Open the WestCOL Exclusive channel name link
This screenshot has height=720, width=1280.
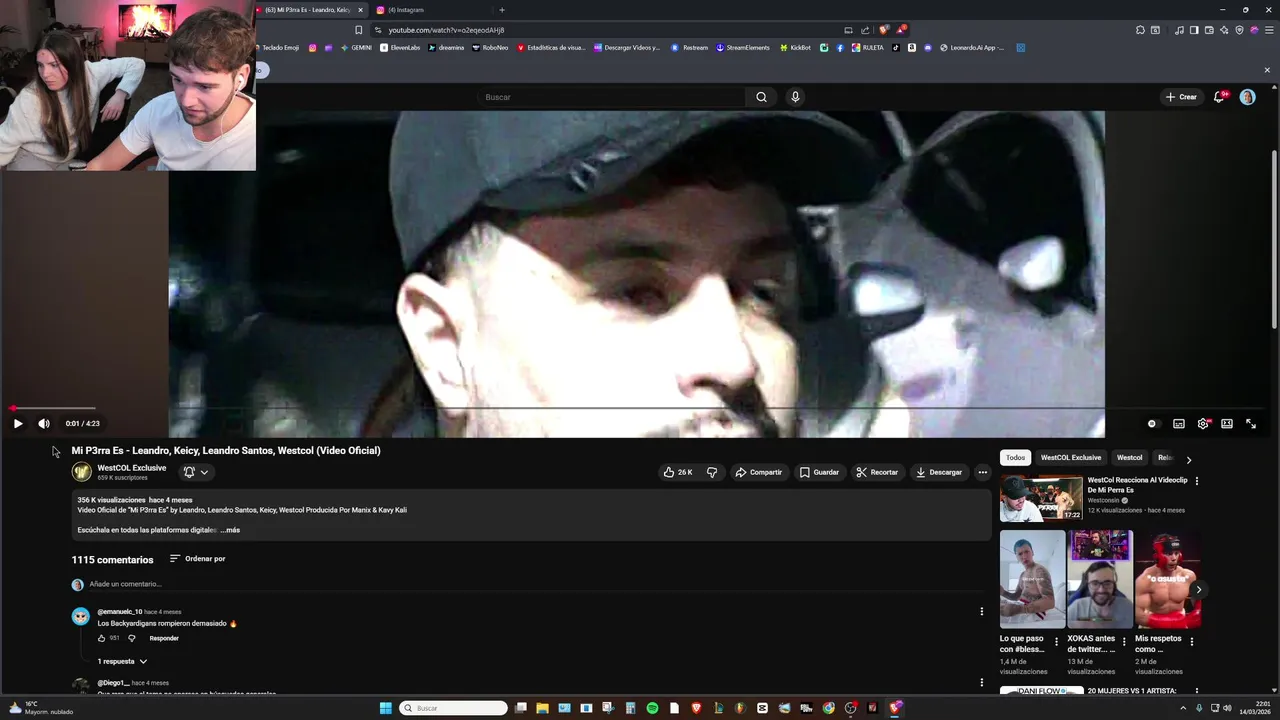tap(132, 468)
